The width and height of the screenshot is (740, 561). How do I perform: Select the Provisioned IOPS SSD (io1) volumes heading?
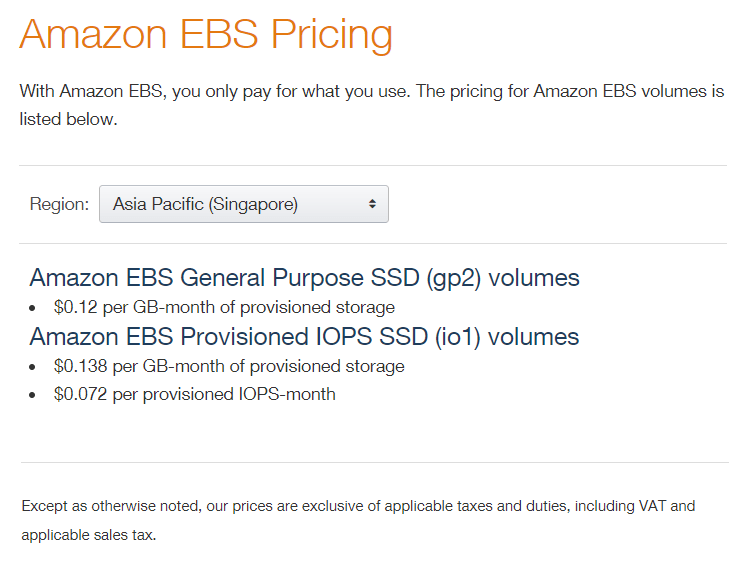[304, 336]
